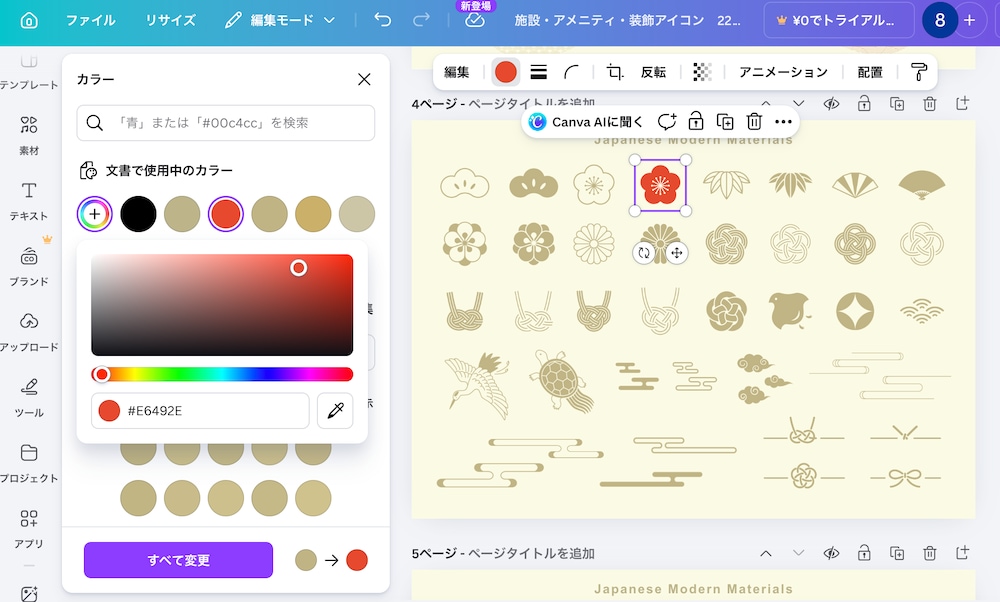Toggle page 4 visibility eye icon
This screenshot has height=602, width=1000.
point(831,103)
